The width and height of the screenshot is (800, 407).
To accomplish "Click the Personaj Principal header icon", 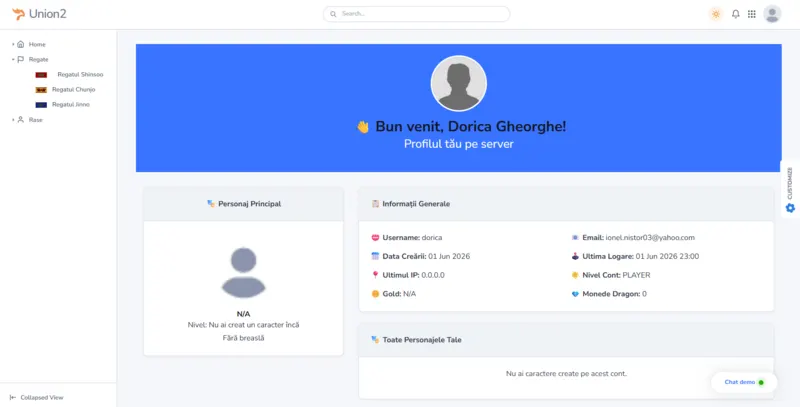I will click(211, 204).
